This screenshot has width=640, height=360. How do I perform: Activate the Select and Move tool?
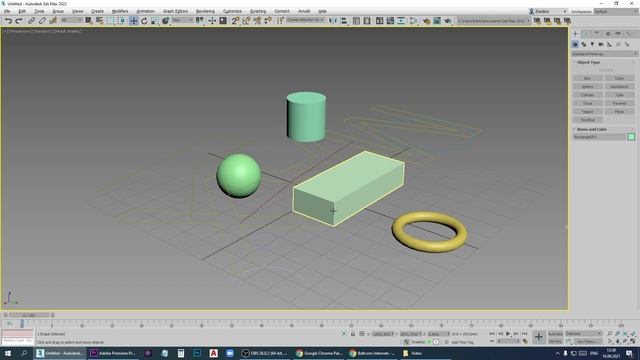click(x=133, y=21)
